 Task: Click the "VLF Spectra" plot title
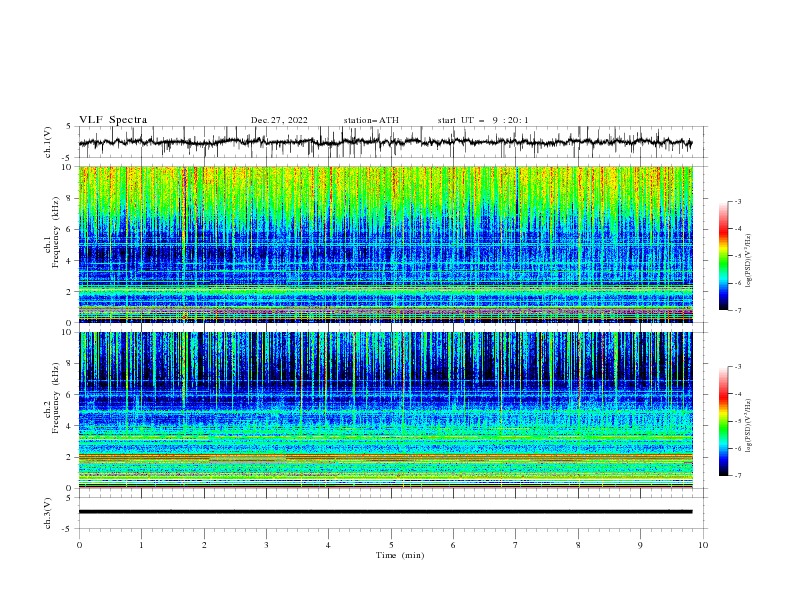pos(113,120)
